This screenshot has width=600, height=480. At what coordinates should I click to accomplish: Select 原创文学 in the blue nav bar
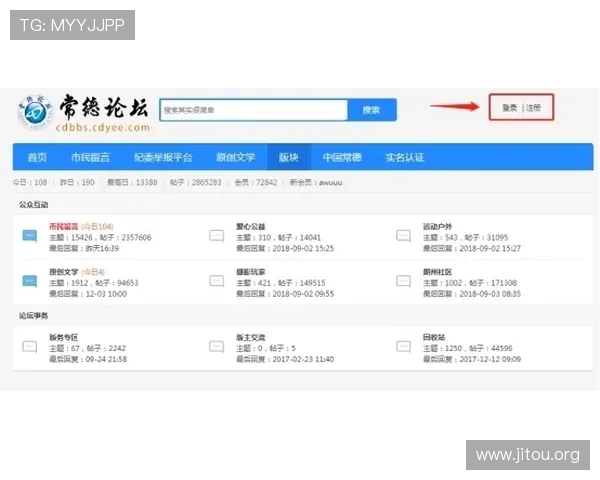235,157
